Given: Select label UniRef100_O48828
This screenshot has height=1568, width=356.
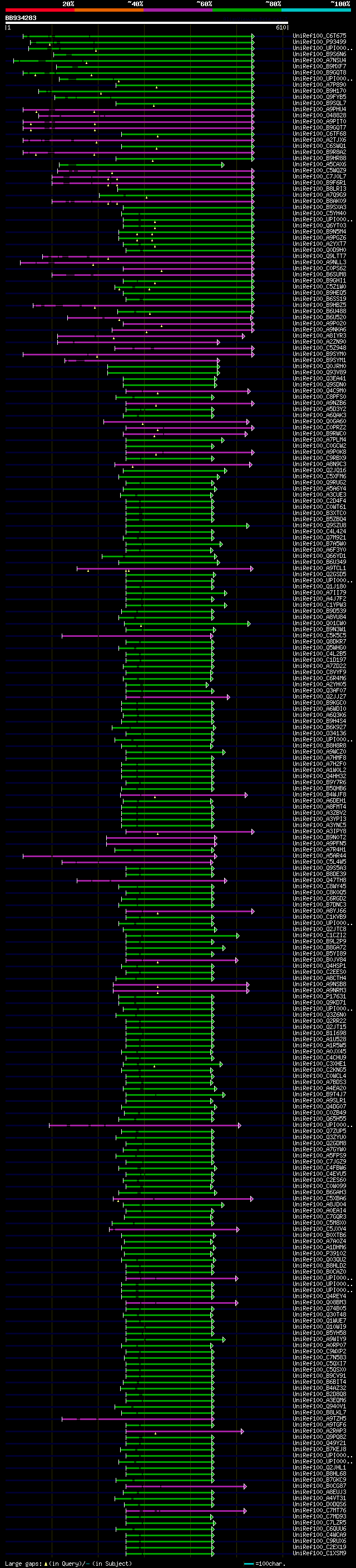Looking at the screenshot, I should click(319, 115).
